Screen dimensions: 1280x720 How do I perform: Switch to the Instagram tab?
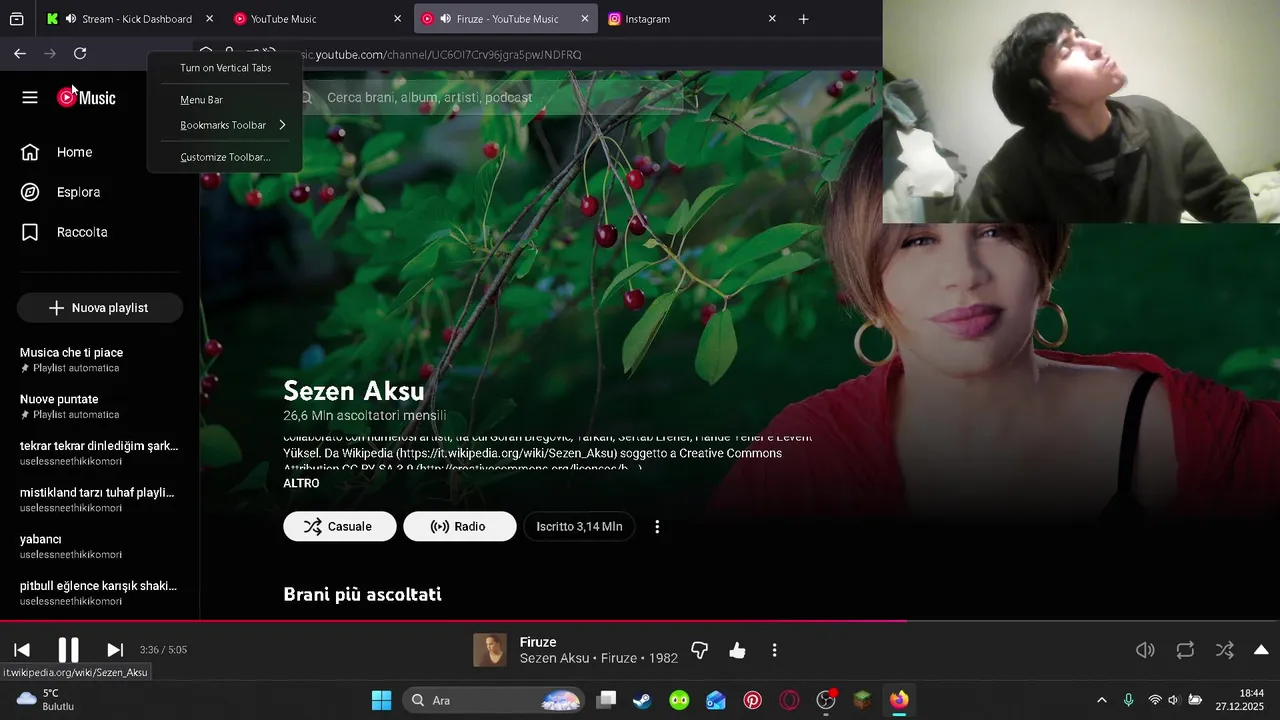pos(691,19)
